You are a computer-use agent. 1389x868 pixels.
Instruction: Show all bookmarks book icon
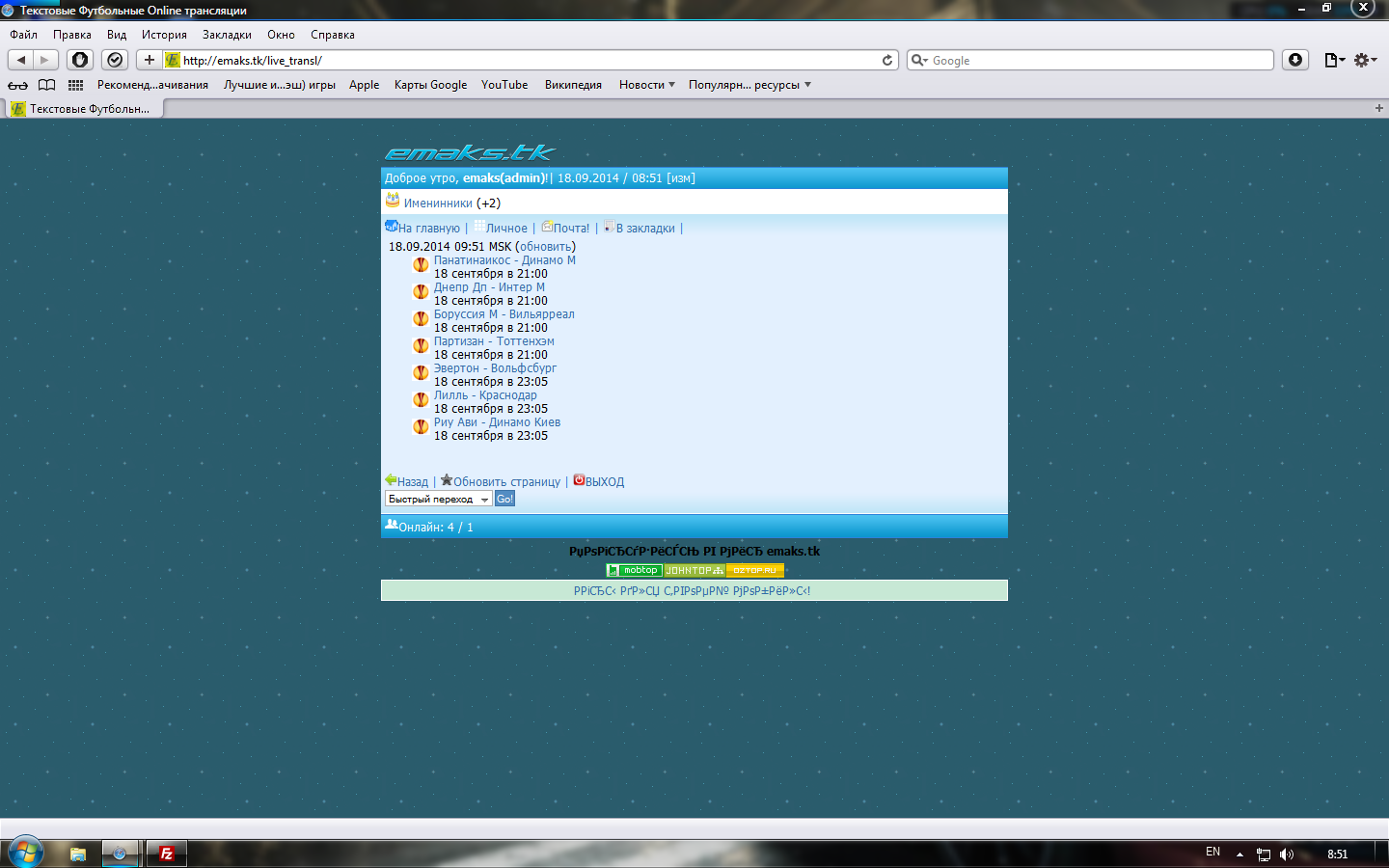point(46,85)
